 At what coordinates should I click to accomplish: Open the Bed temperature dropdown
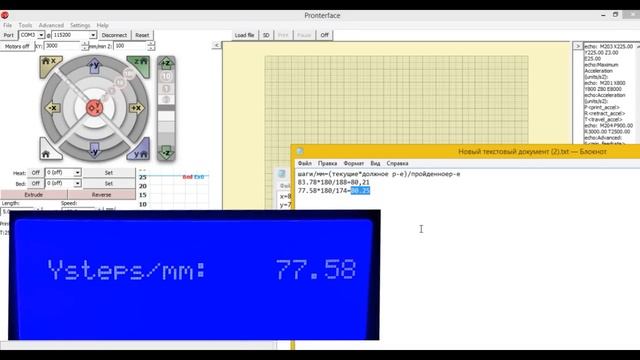(77, 183)
